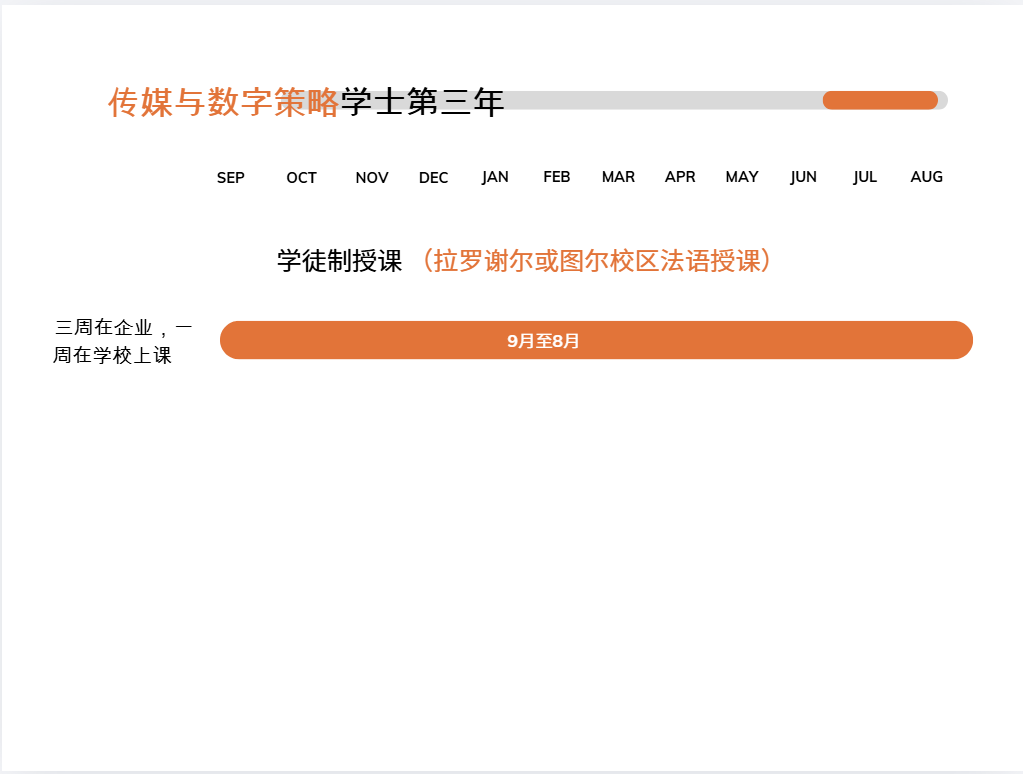Click the MAY month marker
Image resolution: width=1023 pixels, height=774 pixels.
(x=741, y=177)
